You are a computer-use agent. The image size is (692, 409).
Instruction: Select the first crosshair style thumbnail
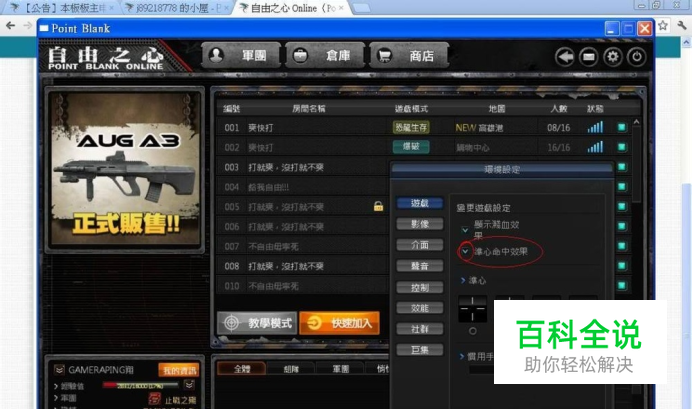click(473, 308)
